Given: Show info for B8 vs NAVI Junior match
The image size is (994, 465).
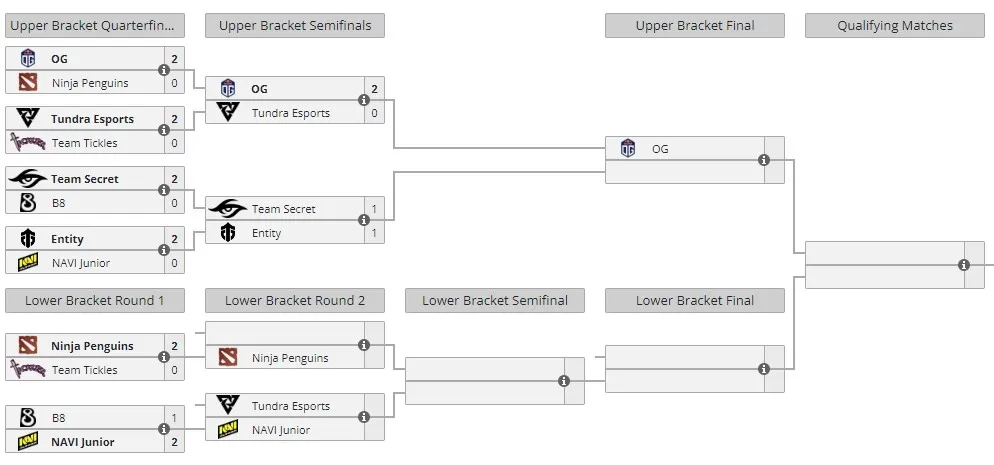Looking at the screenshot, I should 164,430.
